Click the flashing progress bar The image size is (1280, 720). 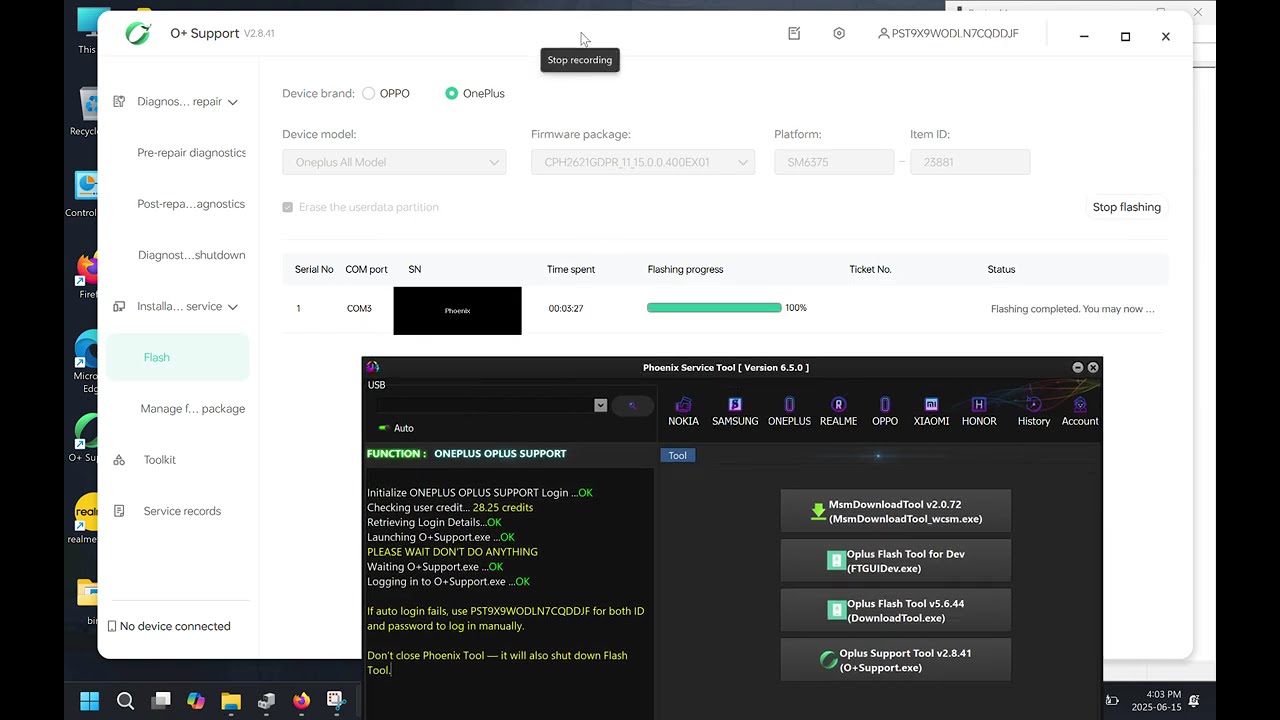click(x=714, y=308)
